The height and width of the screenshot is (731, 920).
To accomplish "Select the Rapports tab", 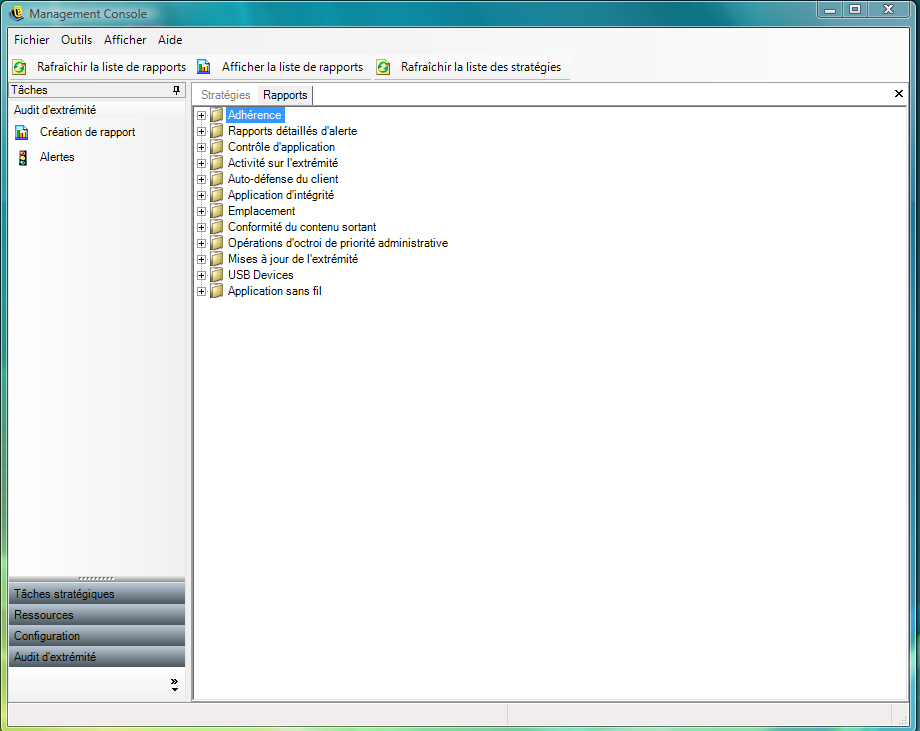I will tap(285, 95).
